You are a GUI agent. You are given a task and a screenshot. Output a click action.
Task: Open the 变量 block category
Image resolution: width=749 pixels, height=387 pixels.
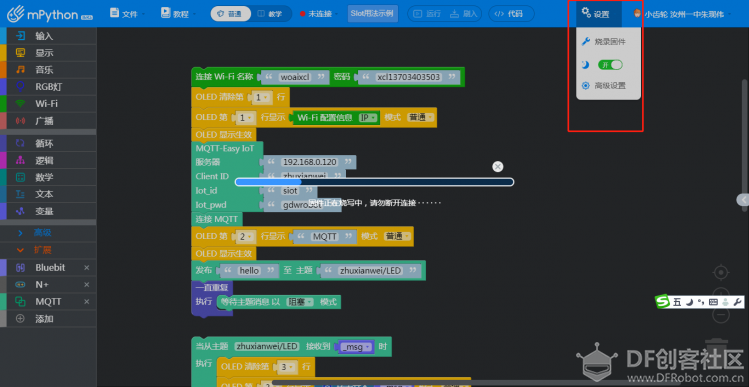48,211
